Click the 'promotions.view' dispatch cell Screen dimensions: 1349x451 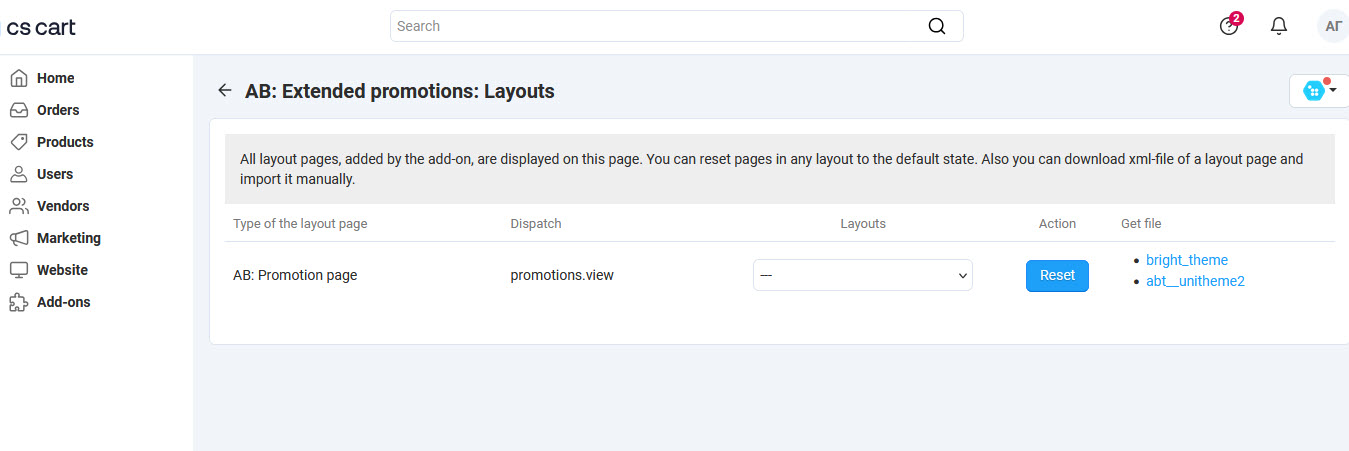click(x=562, y=275)
